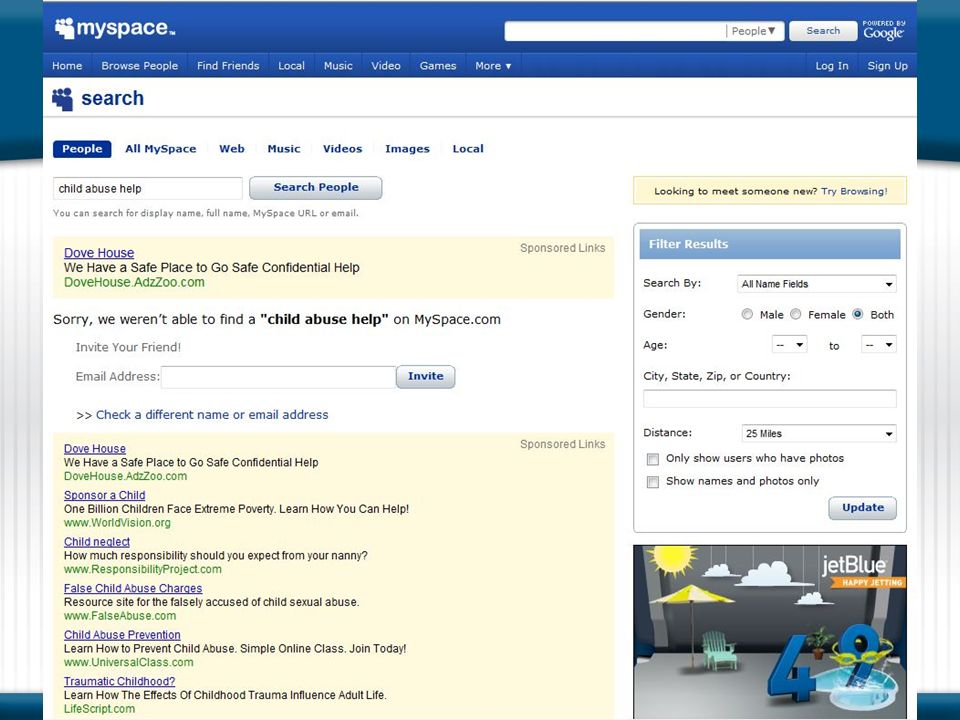
Task: Click Log In
Action: (831, 66)
